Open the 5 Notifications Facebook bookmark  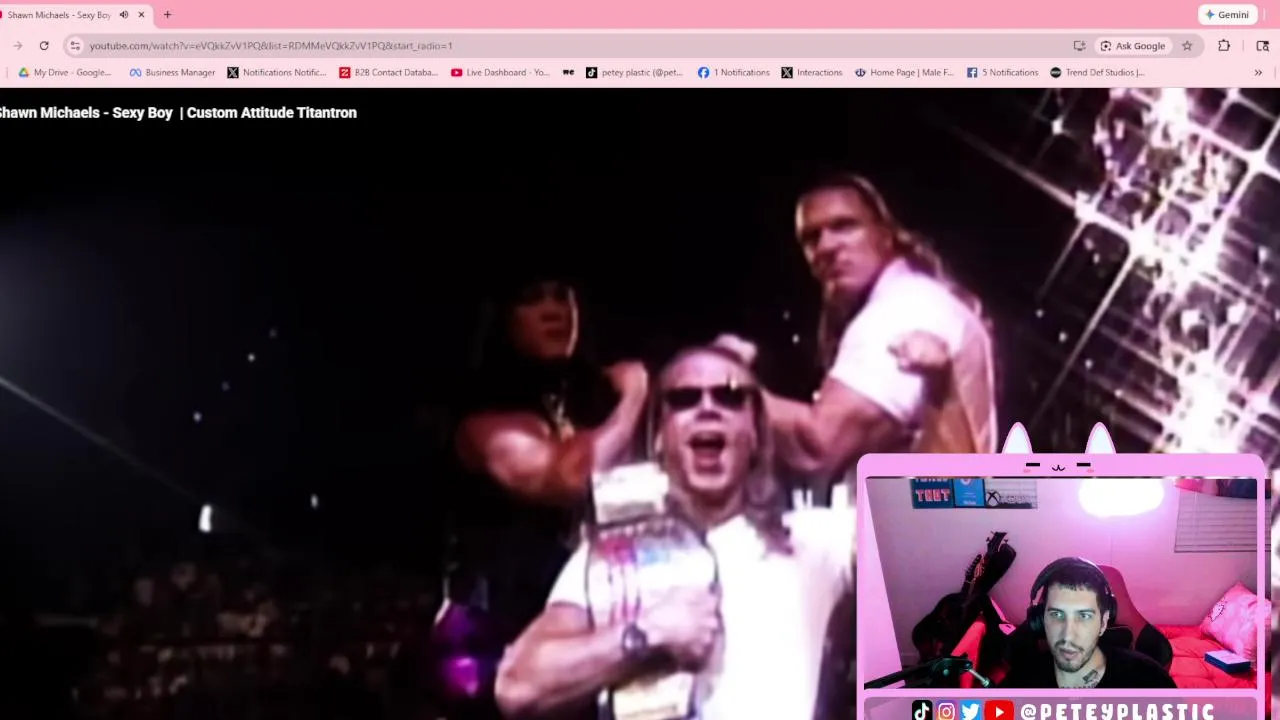(x=1002, y=73)
